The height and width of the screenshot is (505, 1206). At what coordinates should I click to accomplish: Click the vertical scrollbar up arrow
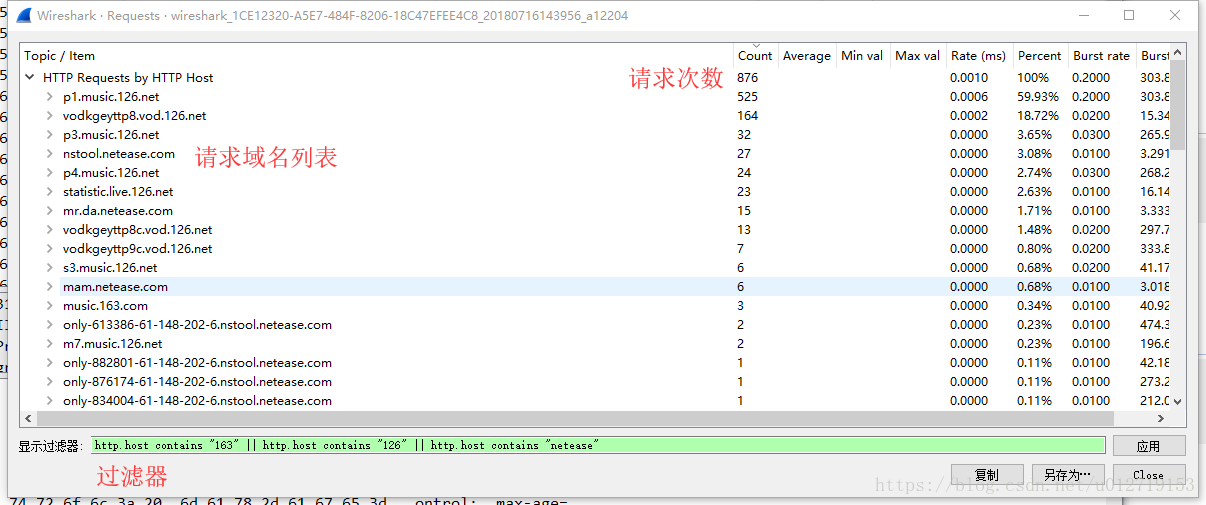1178,53
